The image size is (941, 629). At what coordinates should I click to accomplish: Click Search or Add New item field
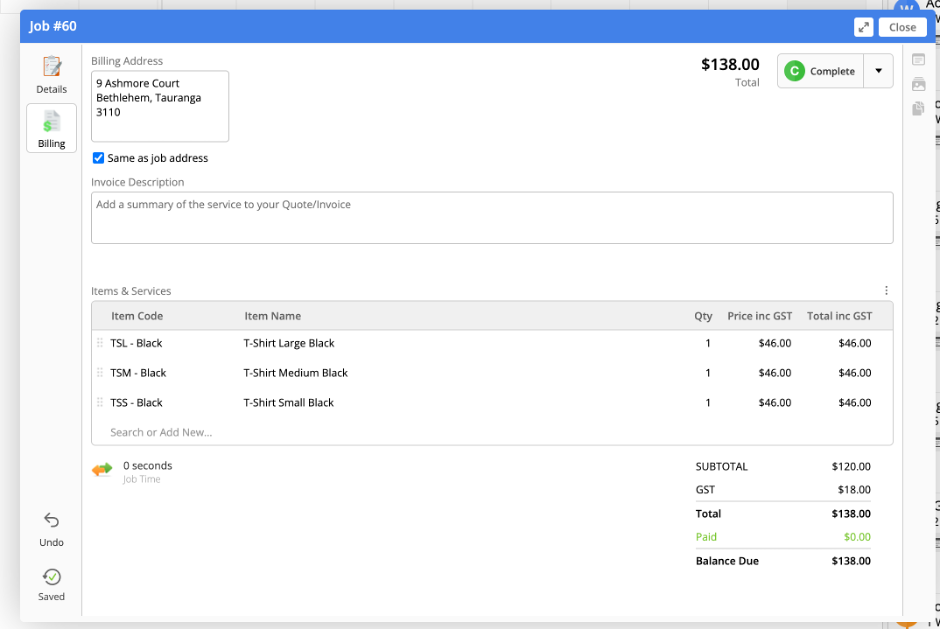(161, 432)
